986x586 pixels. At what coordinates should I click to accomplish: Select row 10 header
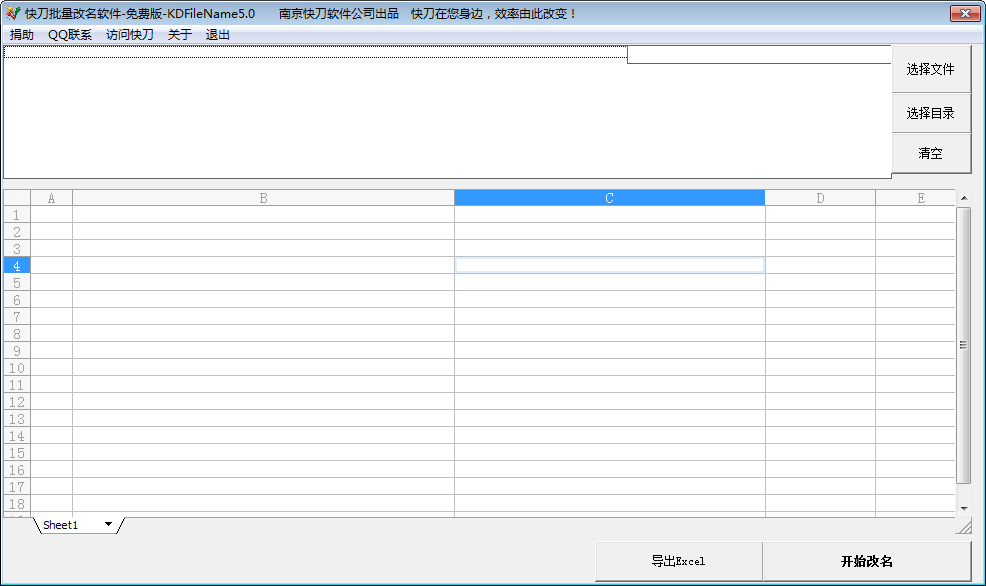(x=17, y=368)
